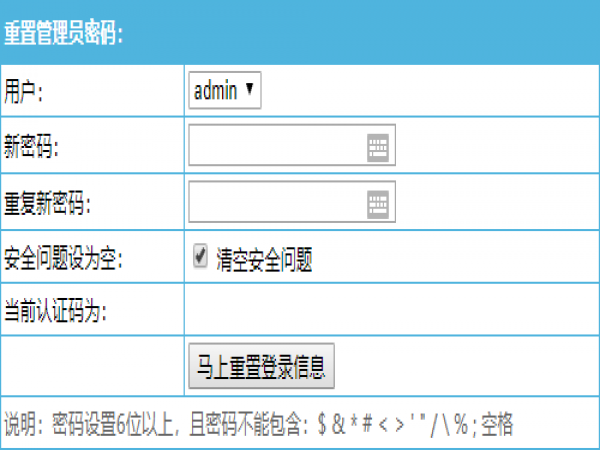Image resolution: width=600 pixels, height=450 pixels.
Task: Click the 说明 password rules note
Action: [150, 423]
